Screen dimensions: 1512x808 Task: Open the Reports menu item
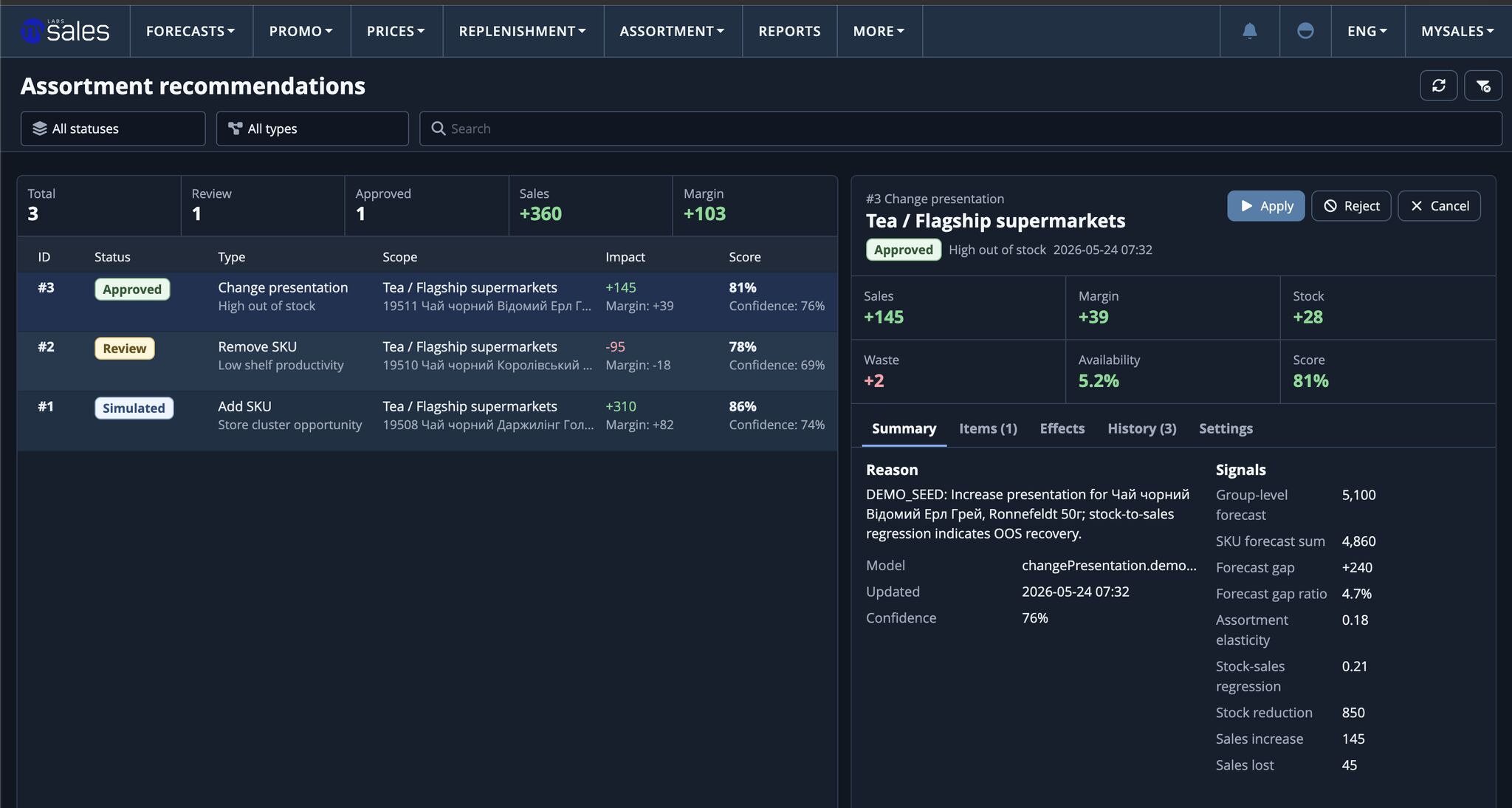pyautogui.click(x=789, y=31)
